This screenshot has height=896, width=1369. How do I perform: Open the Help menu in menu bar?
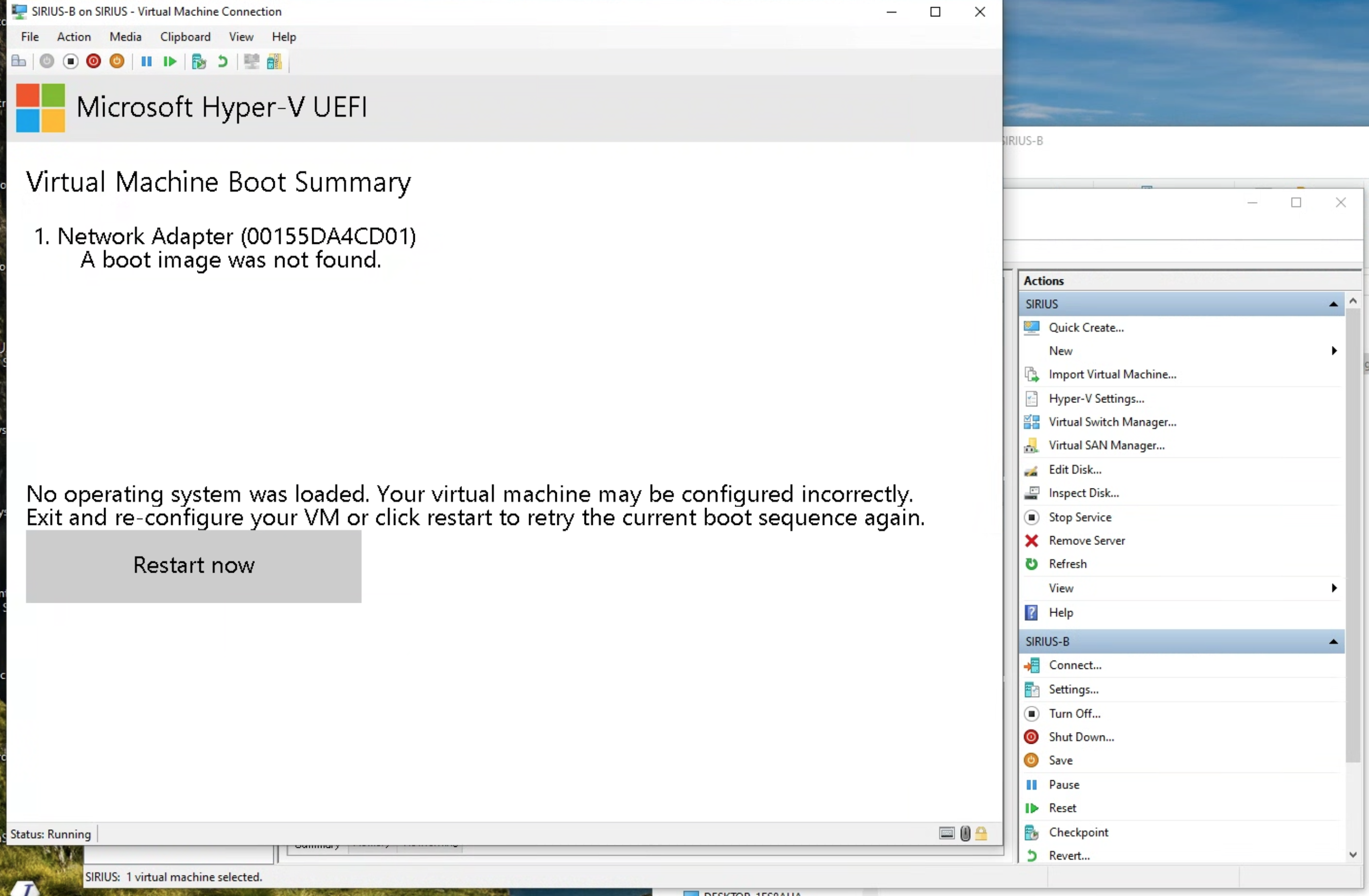(284, 37)
